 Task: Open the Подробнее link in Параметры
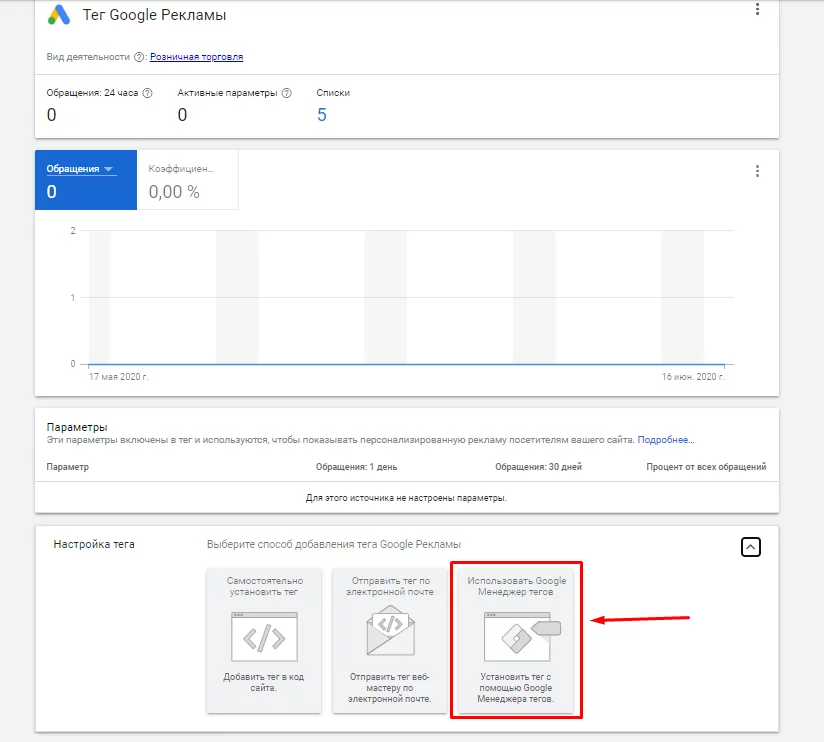tap(666, 440)
